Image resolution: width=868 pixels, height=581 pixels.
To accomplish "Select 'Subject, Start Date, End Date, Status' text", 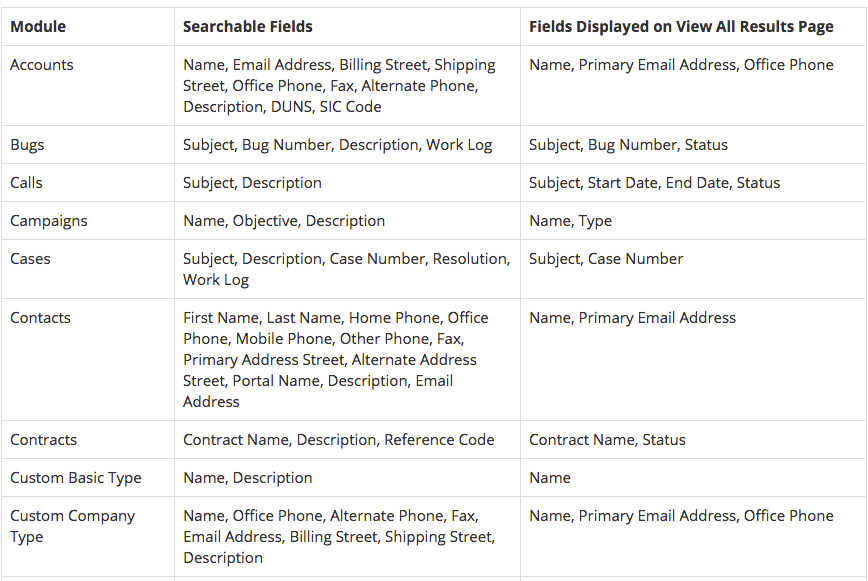I will pyautogui.click(x=654, y=183).
